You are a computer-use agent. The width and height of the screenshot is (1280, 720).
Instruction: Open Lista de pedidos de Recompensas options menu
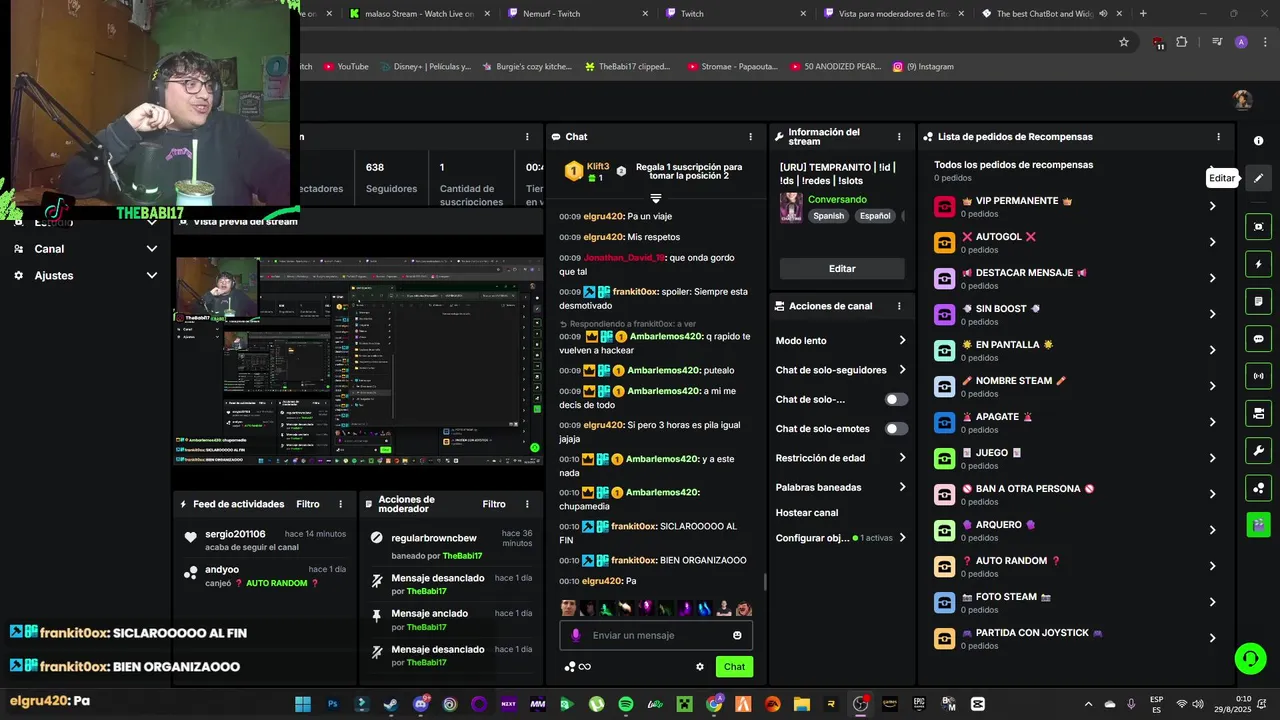[x=1218, y=137]
